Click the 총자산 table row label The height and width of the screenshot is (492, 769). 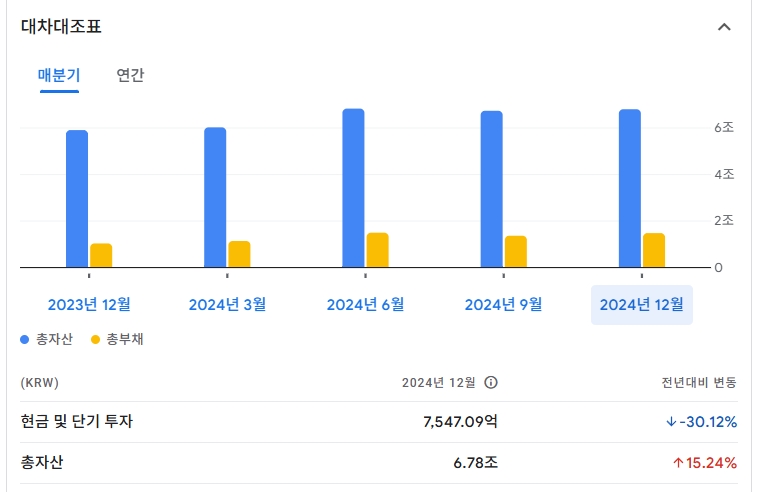(42, 463)
